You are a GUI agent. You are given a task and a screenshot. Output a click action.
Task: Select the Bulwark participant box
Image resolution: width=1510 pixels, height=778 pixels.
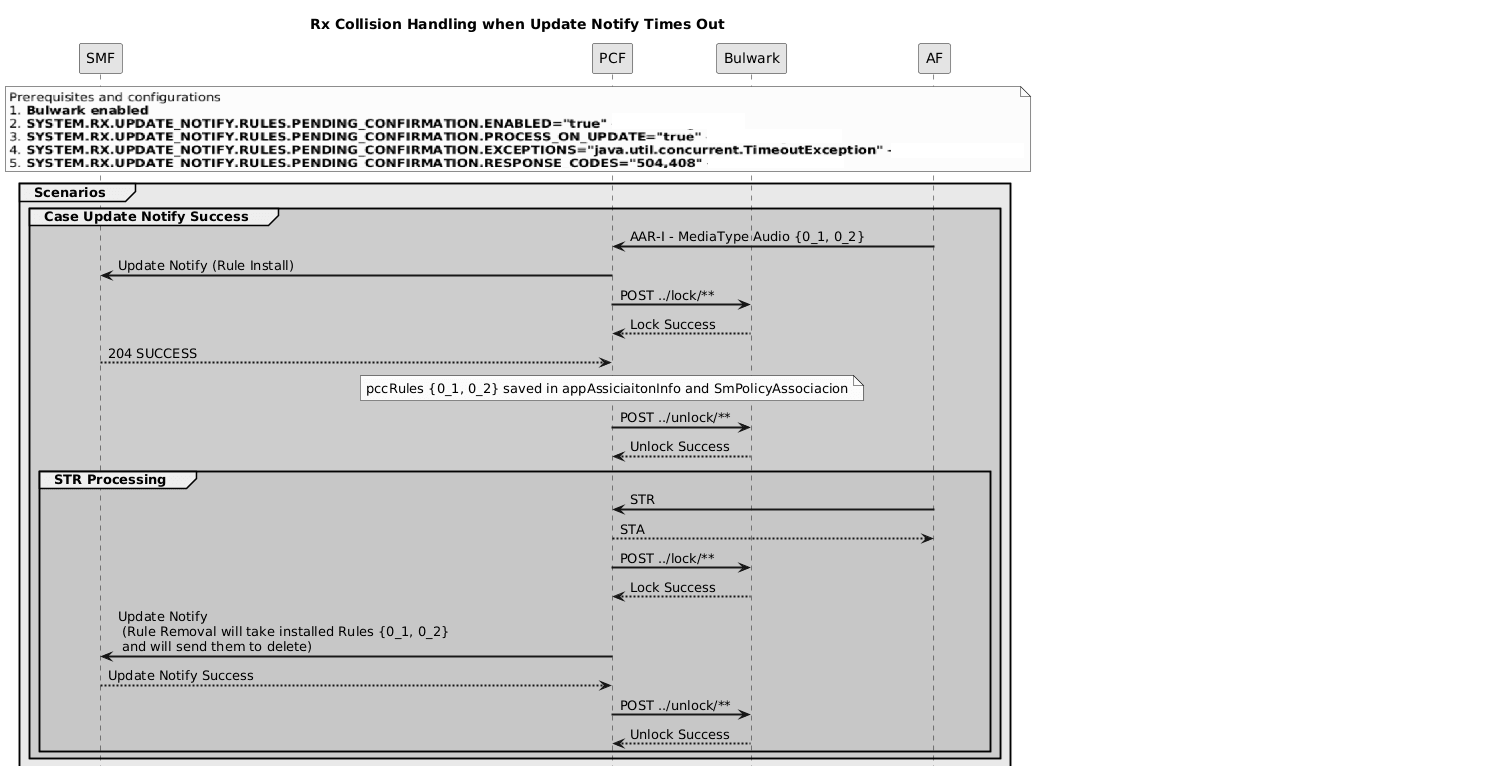click(x=751, y=58)
